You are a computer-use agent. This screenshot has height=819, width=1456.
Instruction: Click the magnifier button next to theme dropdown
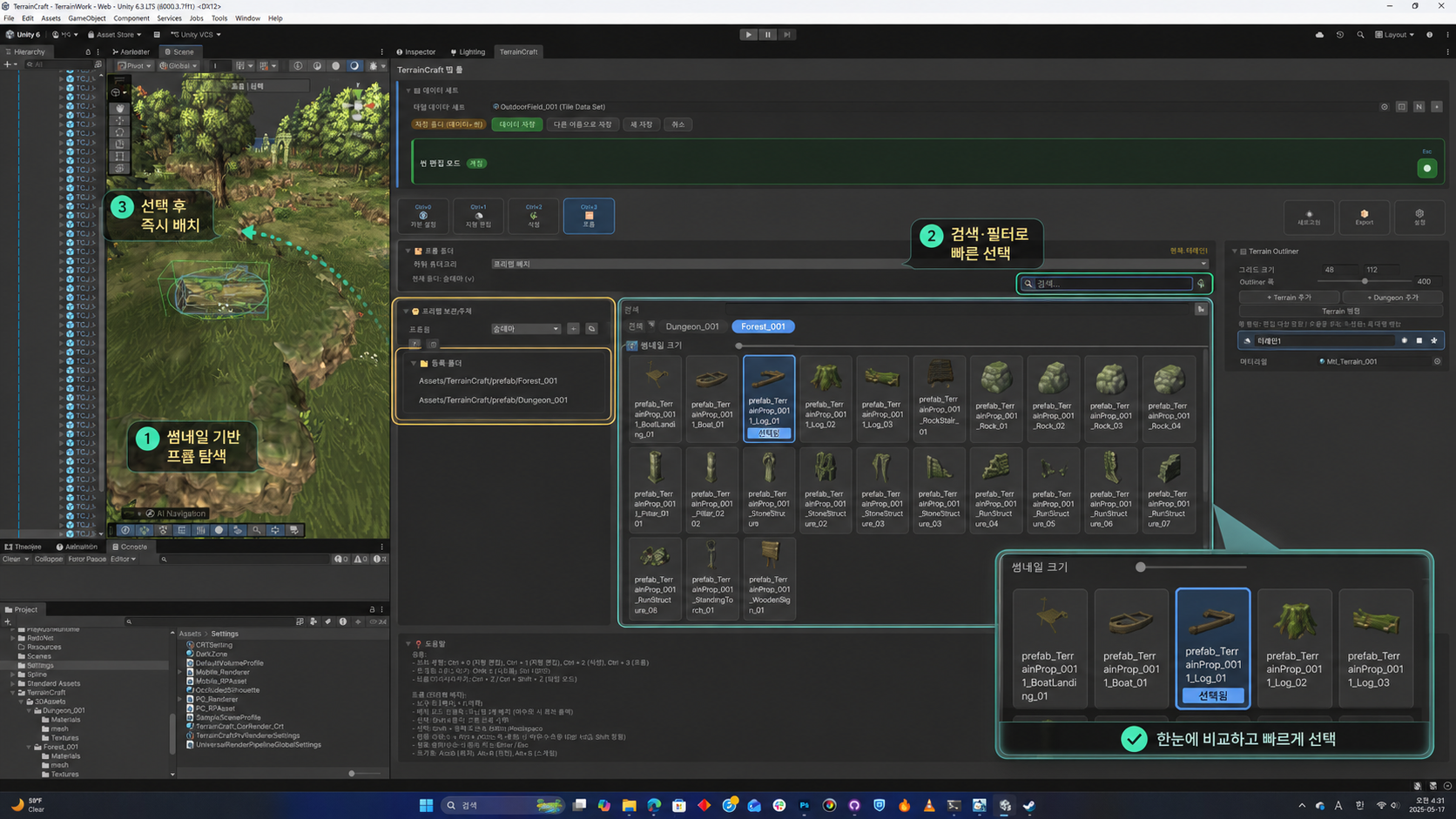coord(591,329)
